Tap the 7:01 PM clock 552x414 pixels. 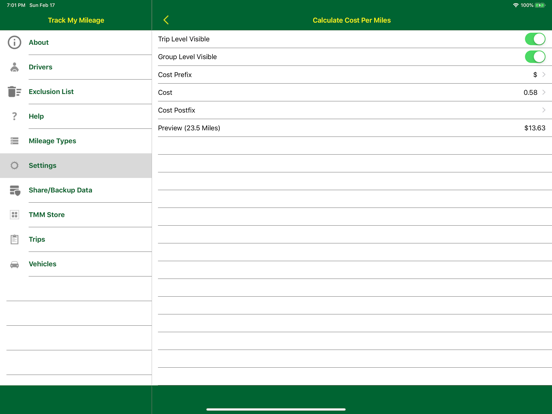click(x=16, y=5)
